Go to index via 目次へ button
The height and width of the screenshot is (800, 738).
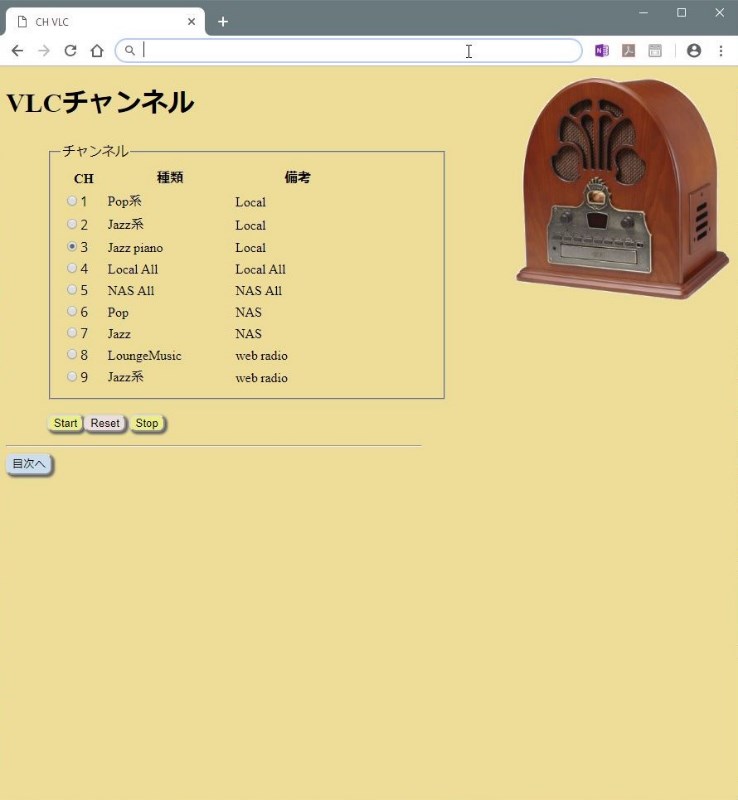[x=29, y=464]
